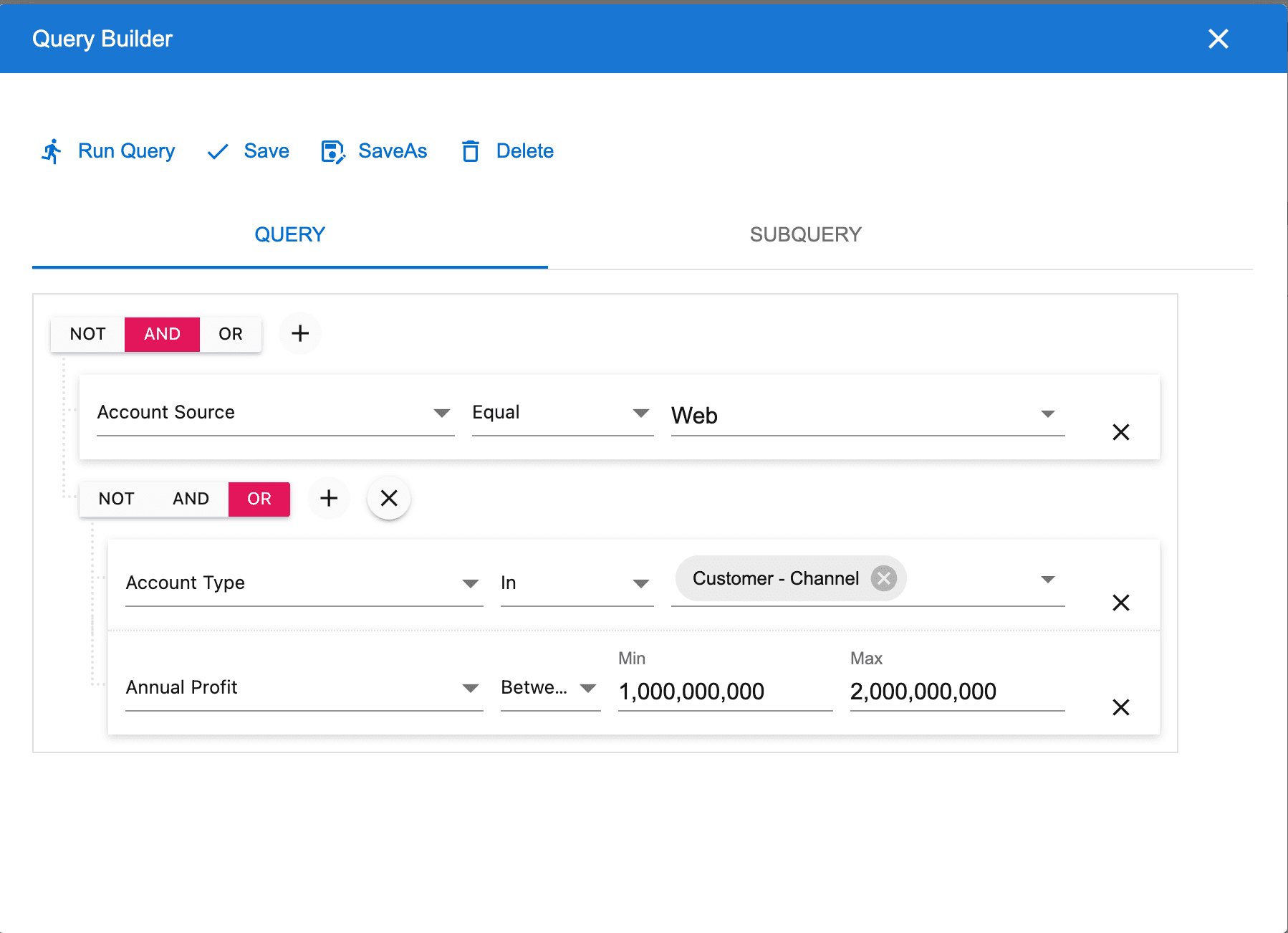Delete the Account Source rule row
Image resolution: width=1288 pixels, height=933 pixels.
click(1121, 432)
